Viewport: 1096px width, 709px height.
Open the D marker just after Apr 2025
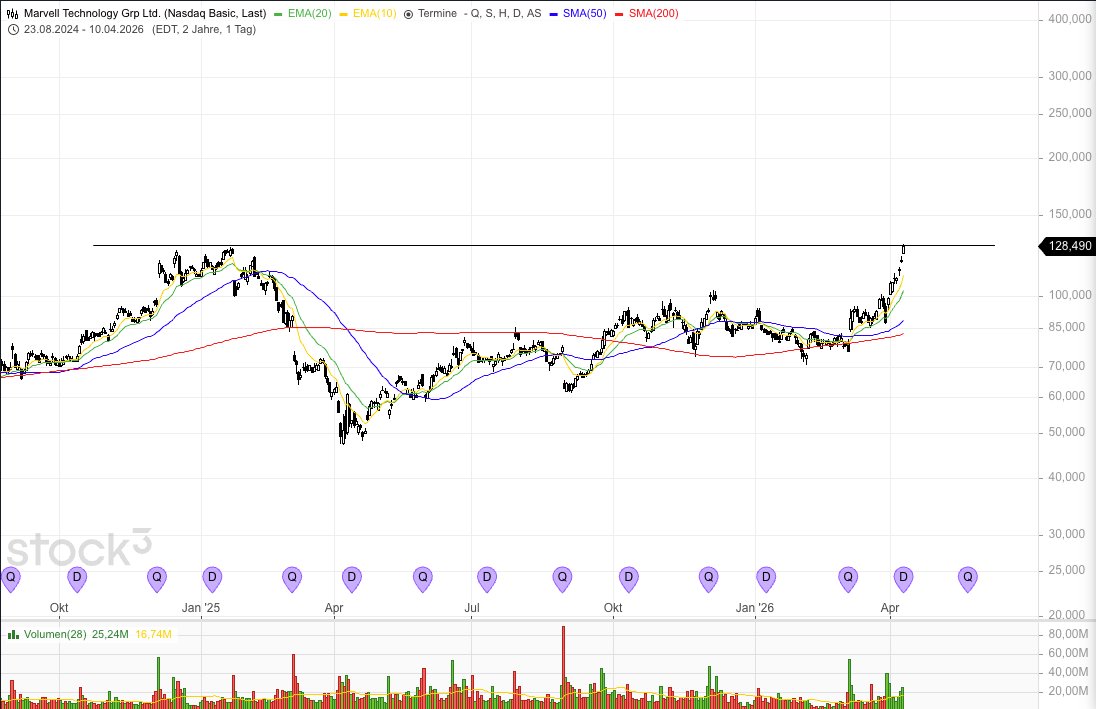pos(352,579)
